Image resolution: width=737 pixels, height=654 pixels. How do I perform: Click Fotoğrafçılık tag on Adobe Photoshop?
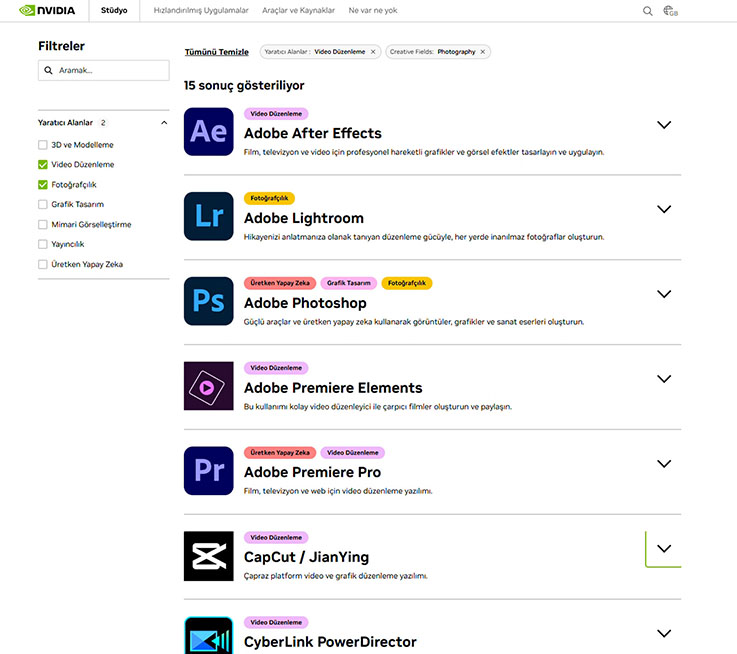(x=407, y=283)
